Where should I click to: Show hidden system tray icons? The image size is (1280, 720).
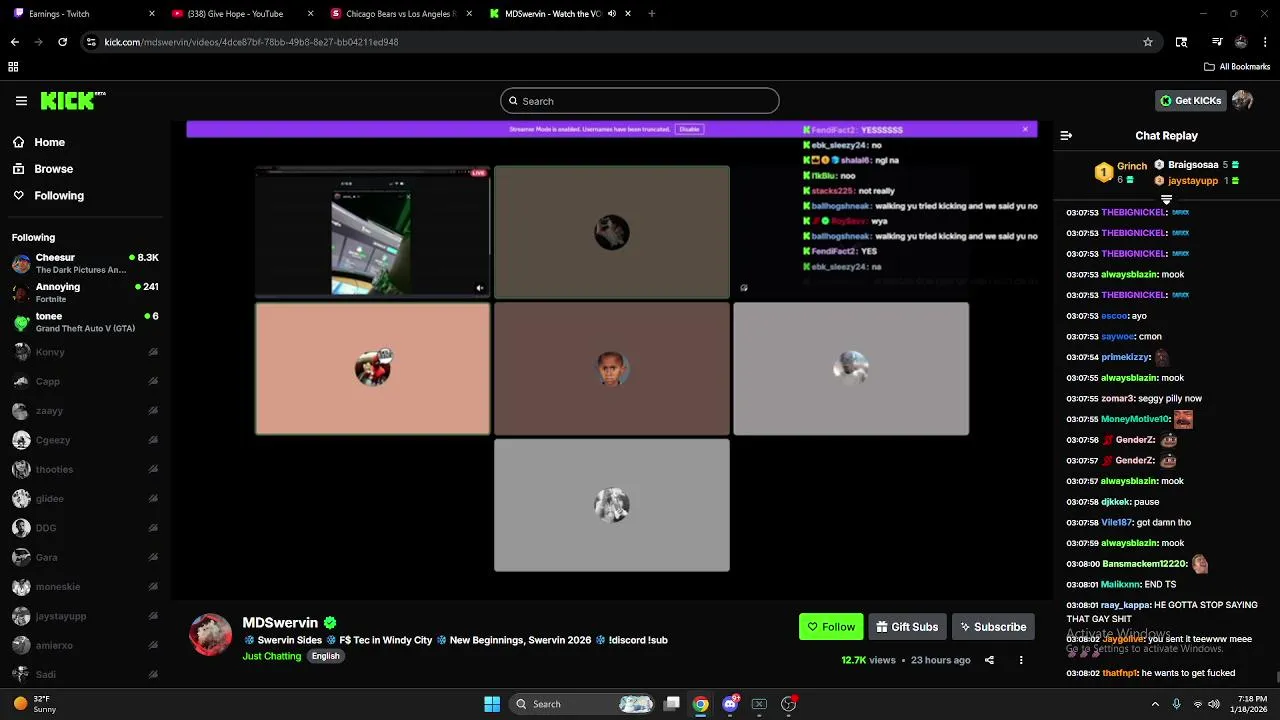[x=1155, y=704]
